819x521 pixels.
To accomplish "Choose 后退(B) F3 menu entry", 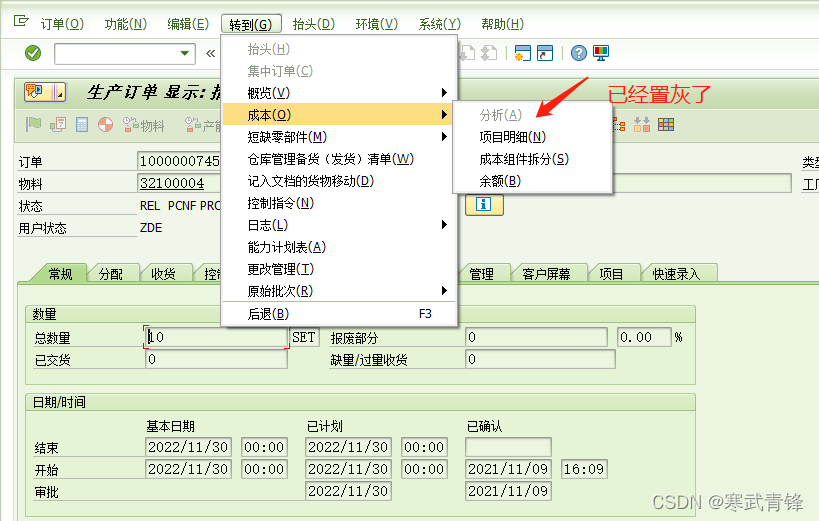I will coord(340,314).
